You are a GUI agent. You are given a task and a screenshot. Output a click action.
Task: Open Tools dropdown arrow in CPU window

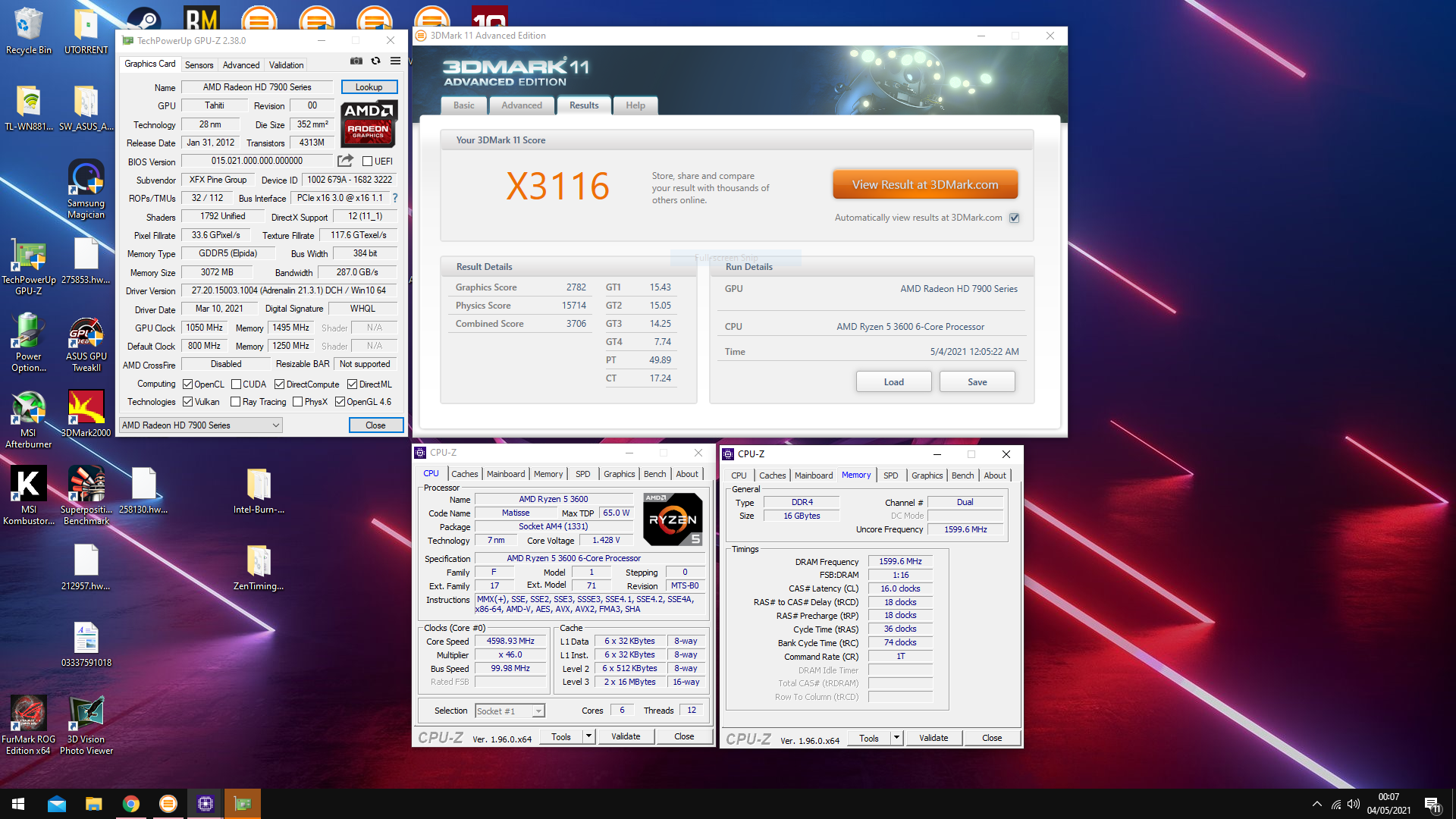click(x=588, y=736)
